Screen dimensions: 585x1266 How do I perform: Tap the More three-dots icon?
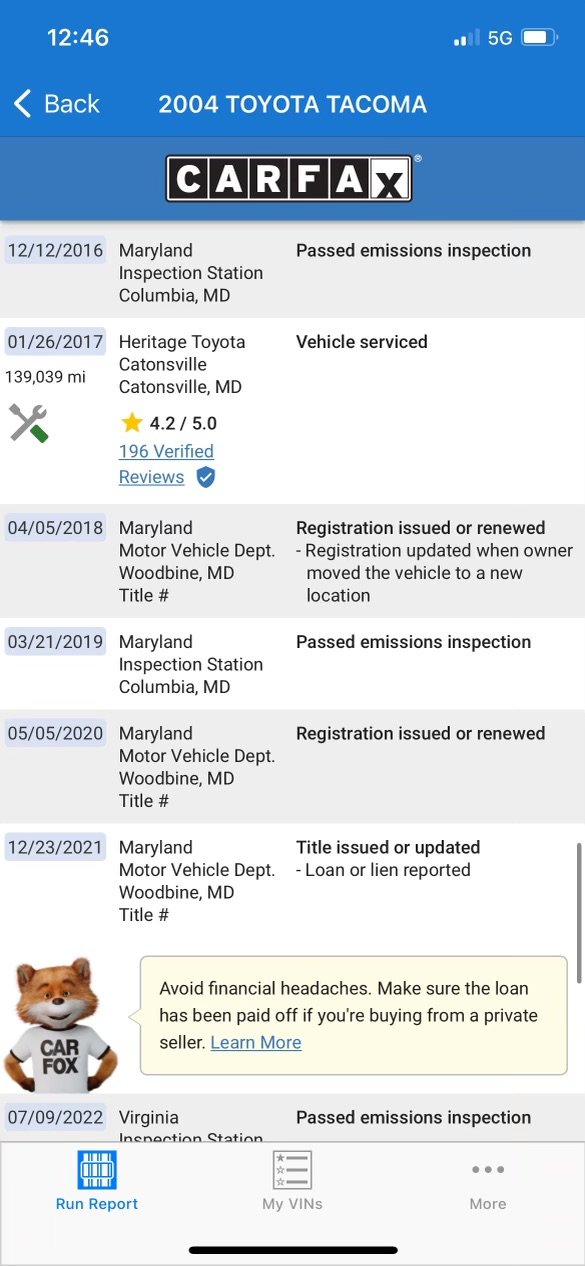tap(488, 1169)
